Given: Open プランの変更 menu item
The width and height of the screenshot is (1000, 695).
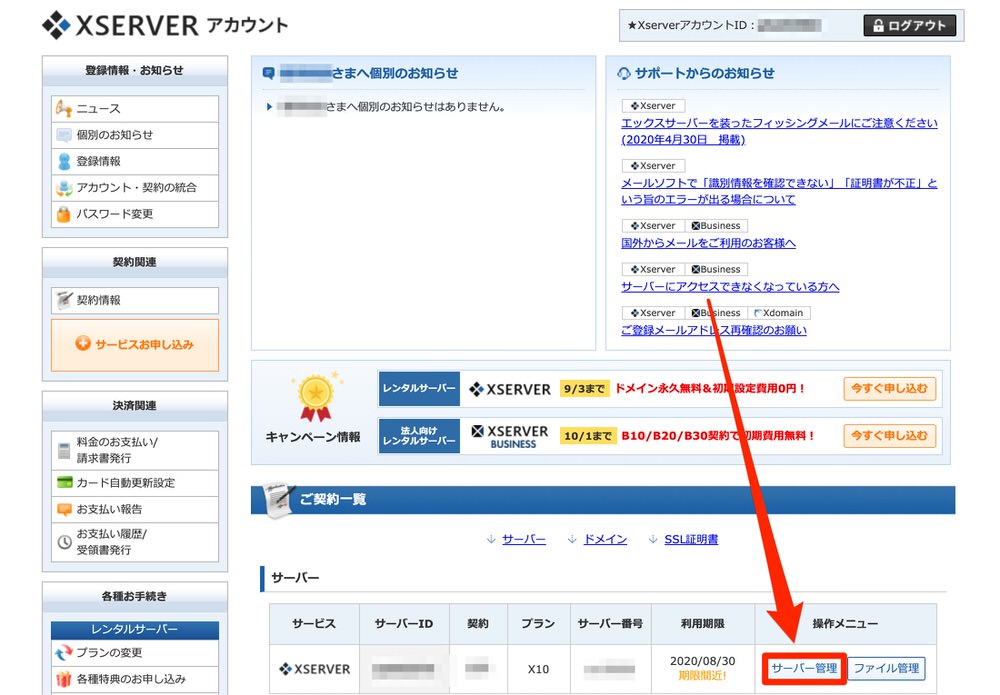Looking at the screenshot, I should pyautogui.click(x=135, y=653).
